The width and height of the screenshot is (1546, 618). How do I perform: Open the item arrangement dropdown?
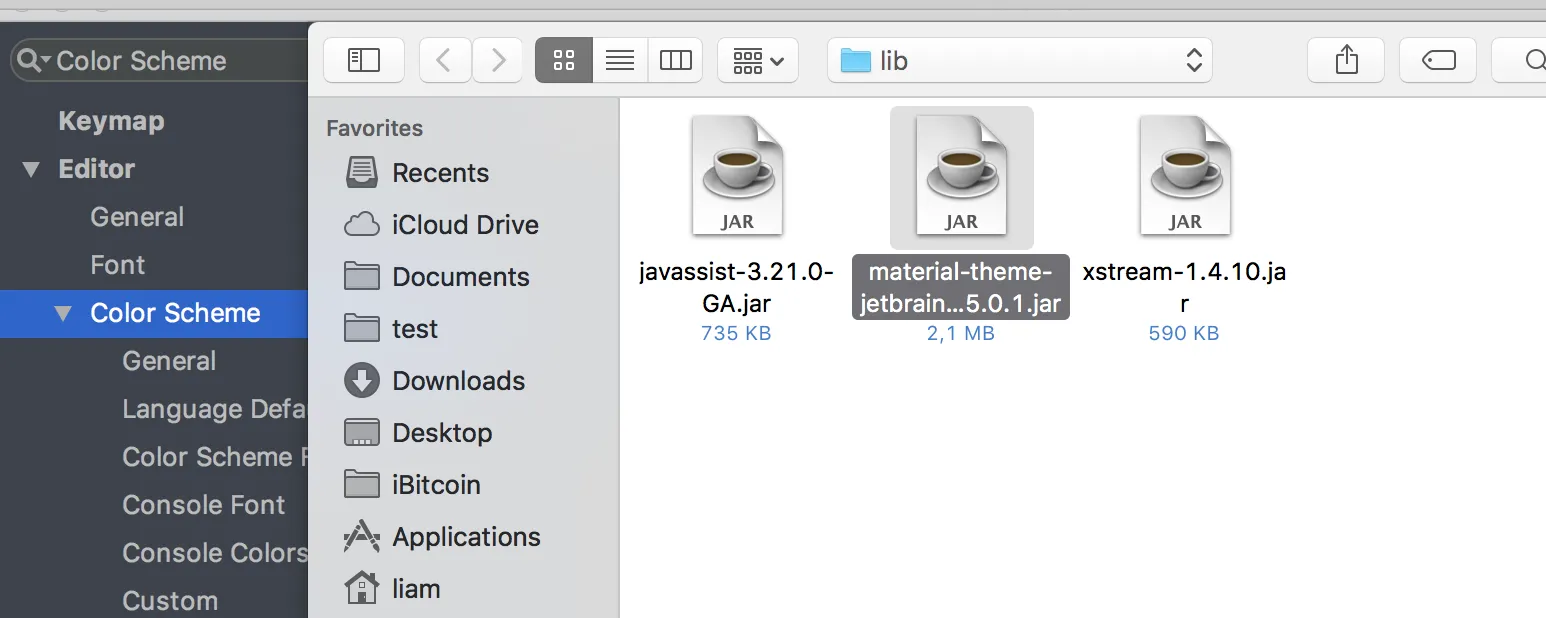pyautogui.click(x=758, y=61)
